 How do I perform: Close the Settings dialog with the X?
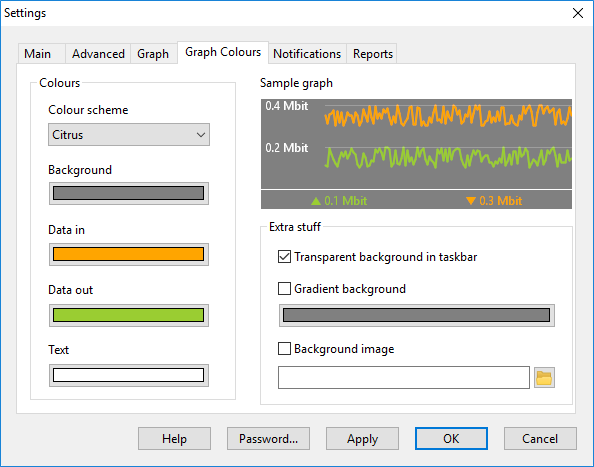578,13
